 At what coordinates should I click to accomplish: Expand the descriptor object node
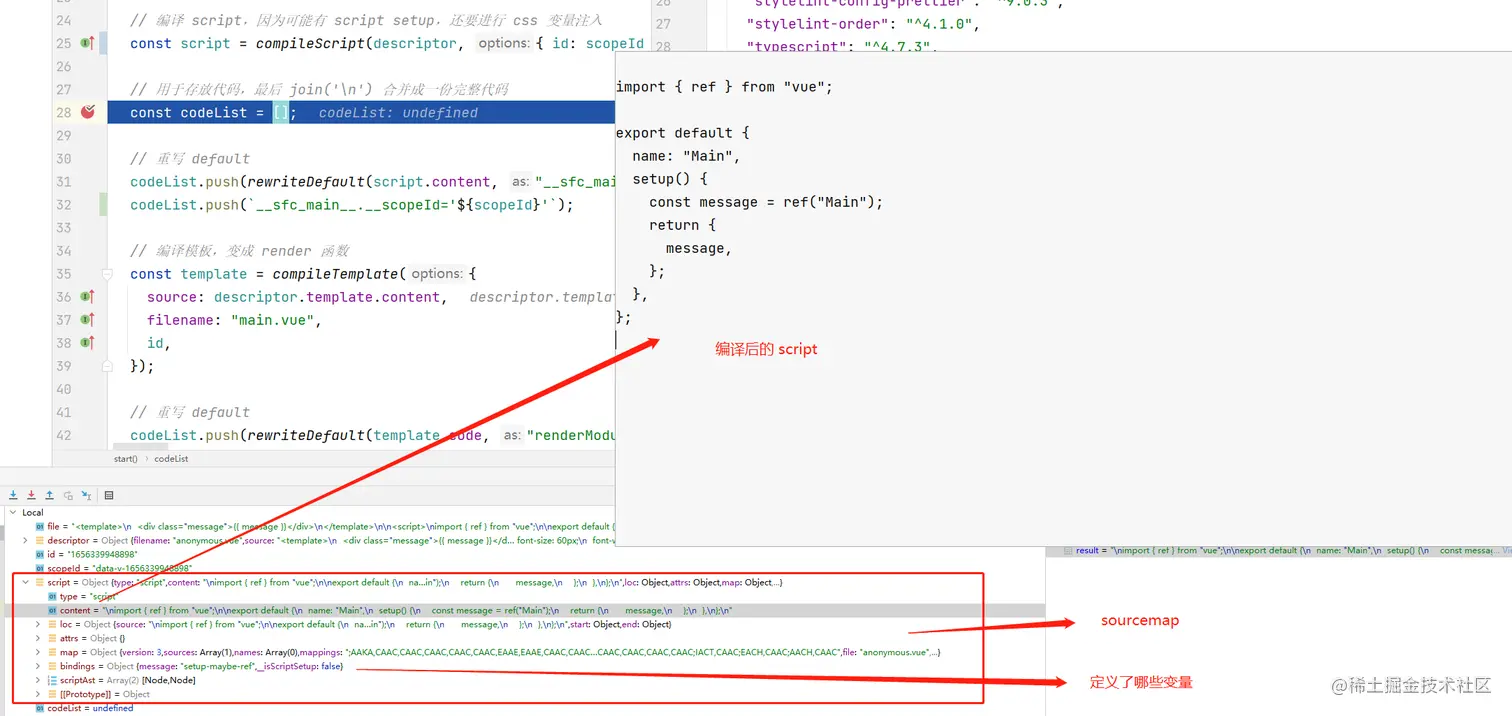pos(25,540)
